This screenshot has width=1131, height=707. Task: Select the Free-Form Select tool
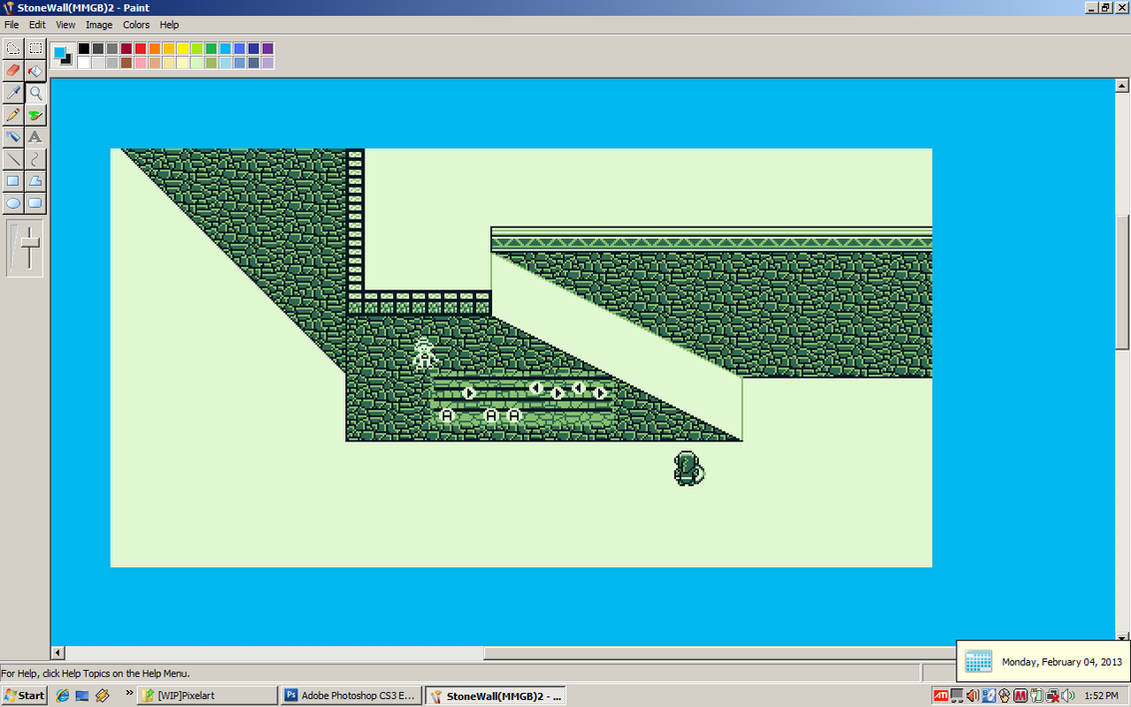(13, 49)
